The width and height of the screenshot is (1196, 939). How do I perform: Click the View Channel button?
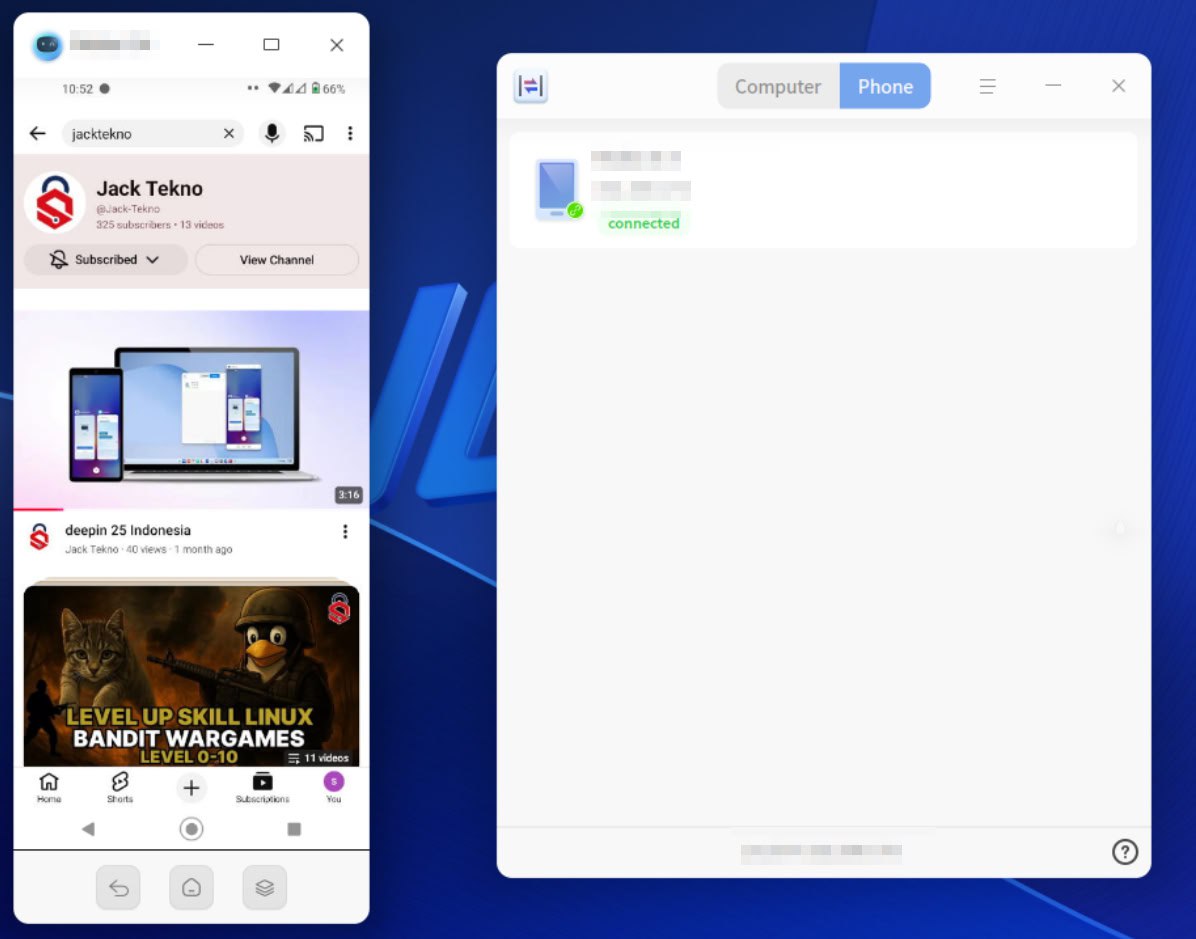click(277, 259)
